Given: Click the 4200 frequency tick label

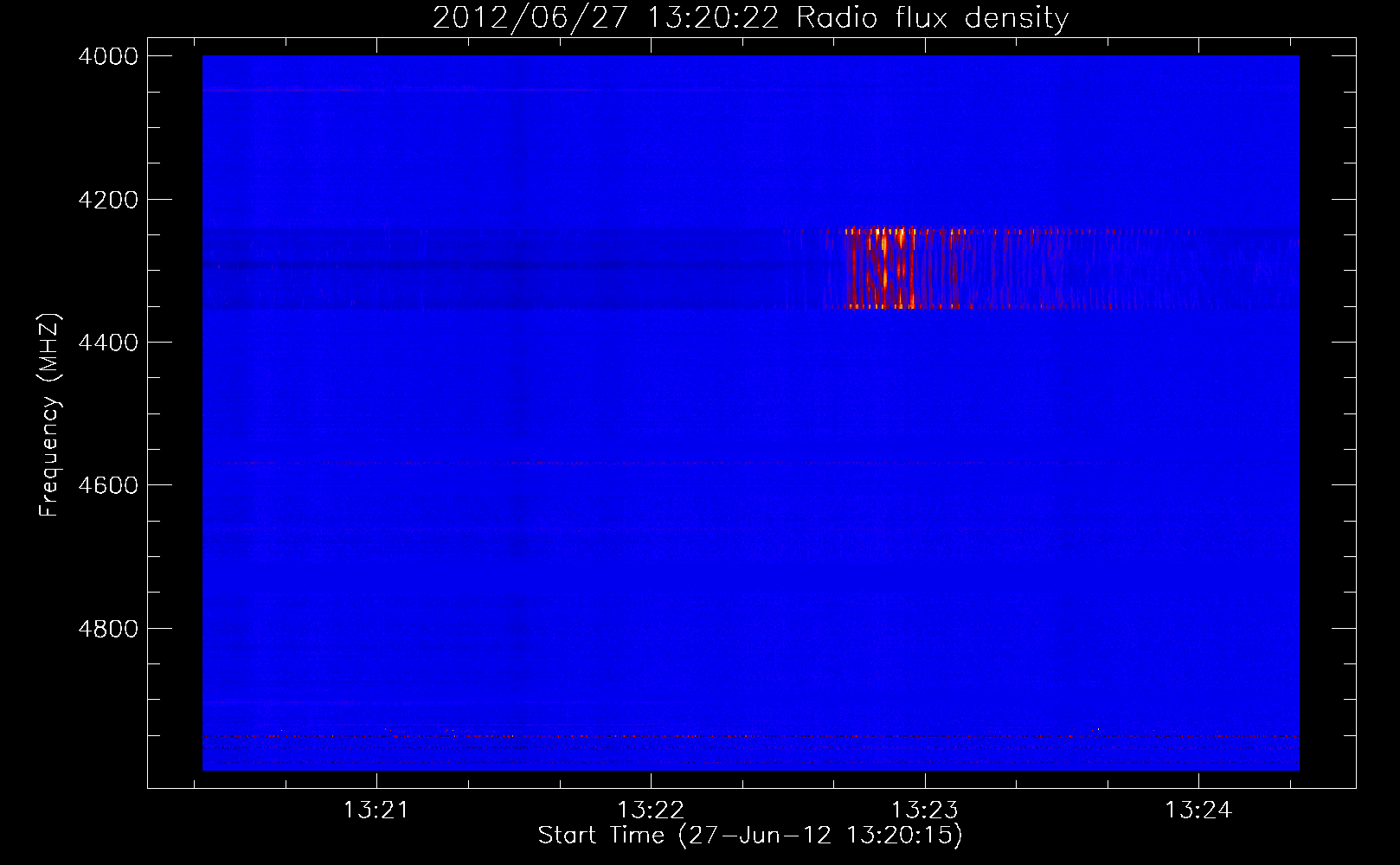Looking at the screenshot, I should tap(108, 200).
